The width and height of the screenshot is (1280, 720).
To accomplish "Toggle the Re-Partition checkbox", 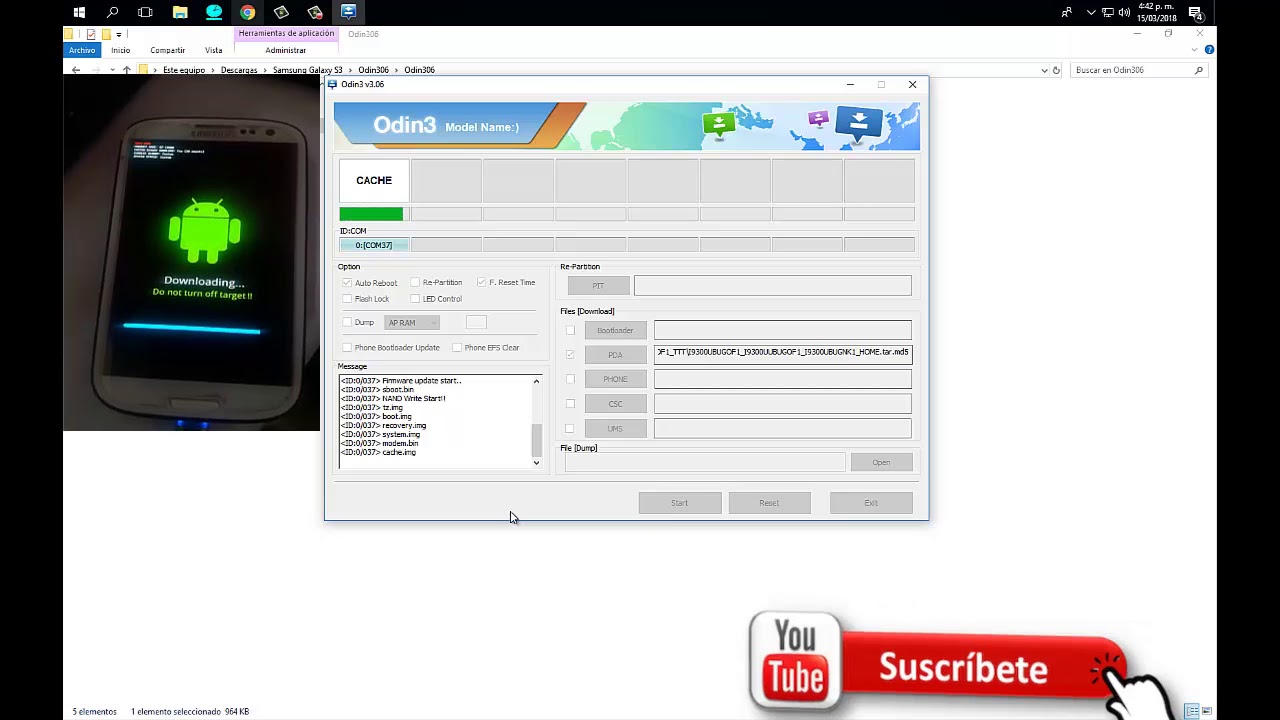I will tap(415, 282).
